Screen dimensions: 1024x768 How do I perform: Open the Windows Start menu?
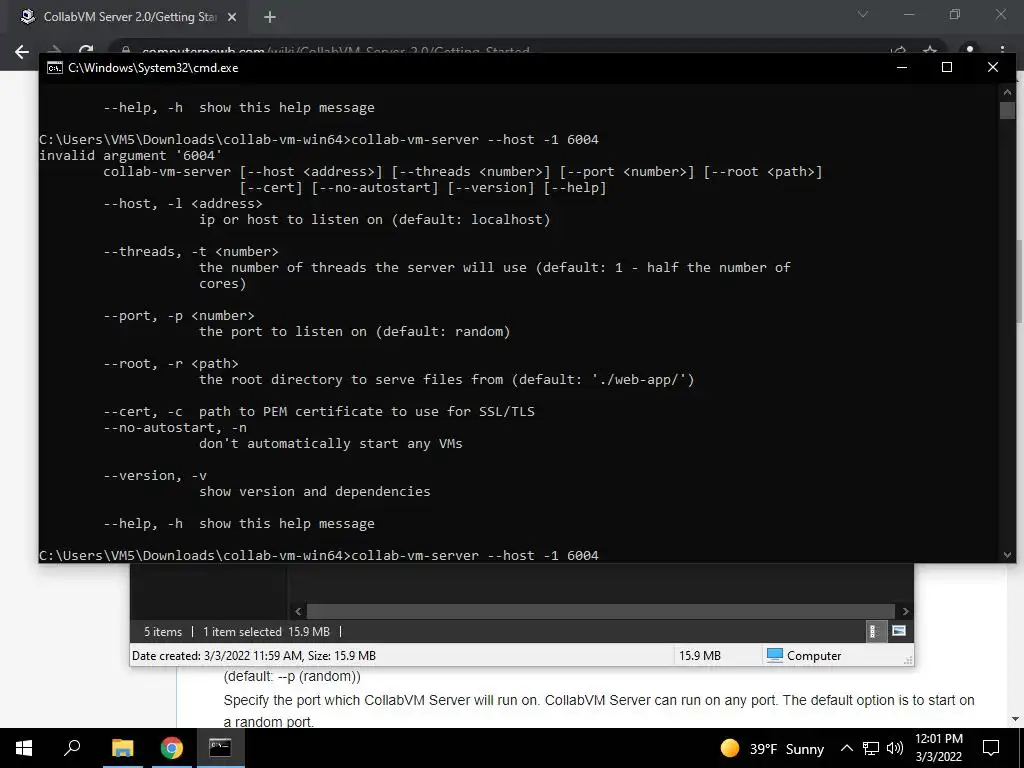(24, 748)
